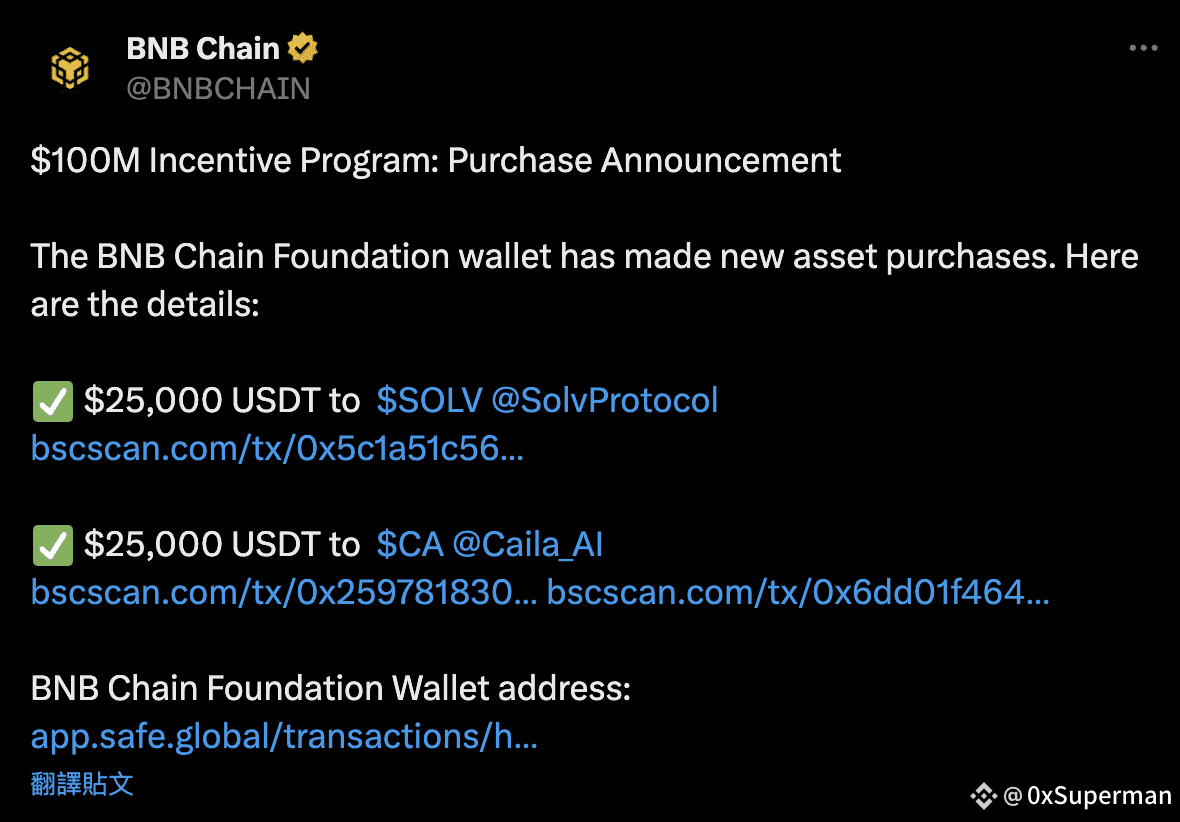The height and width of the screenshot is (822, 1180).
Task: Open the app.safe.global transactions link
Action: pyautogui.click(x=284, y=738)
